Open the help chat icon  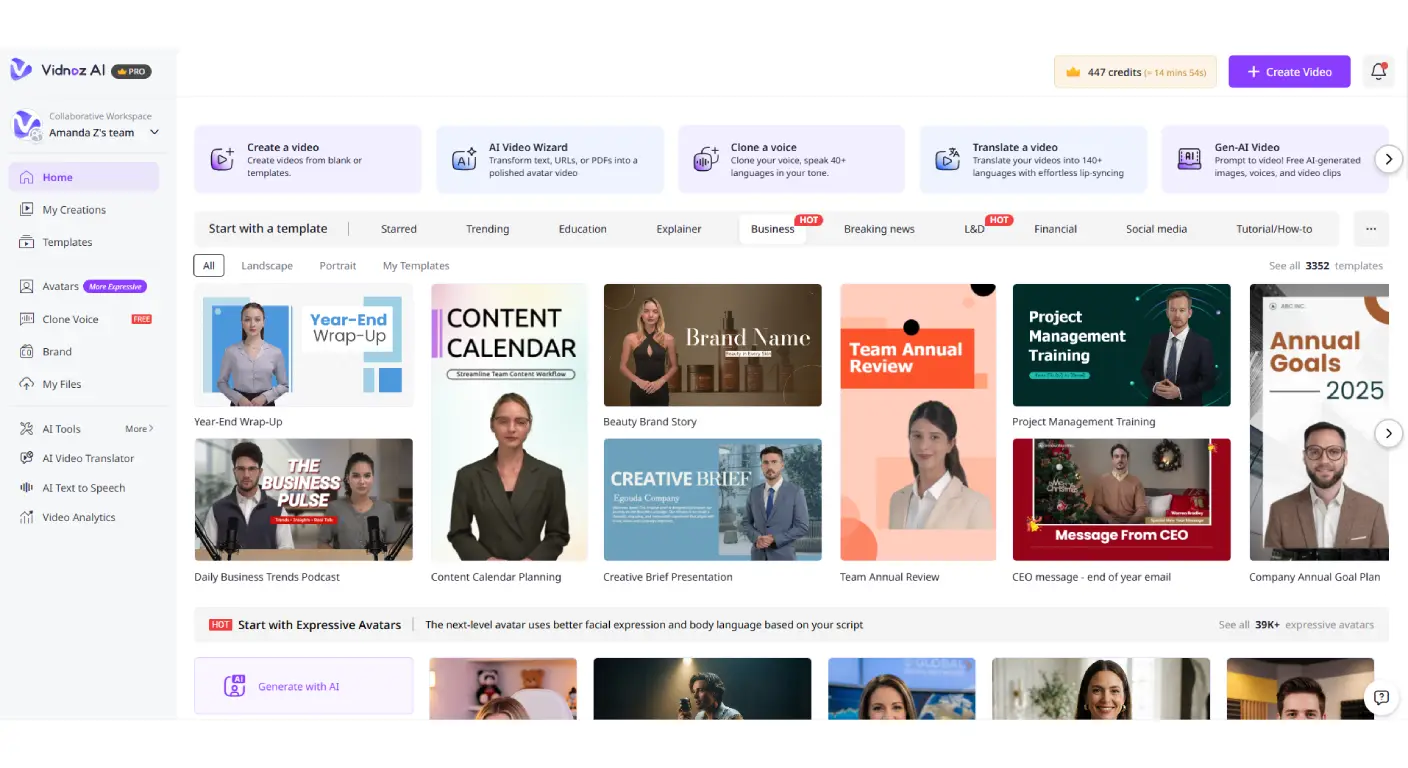[1381, 697]
